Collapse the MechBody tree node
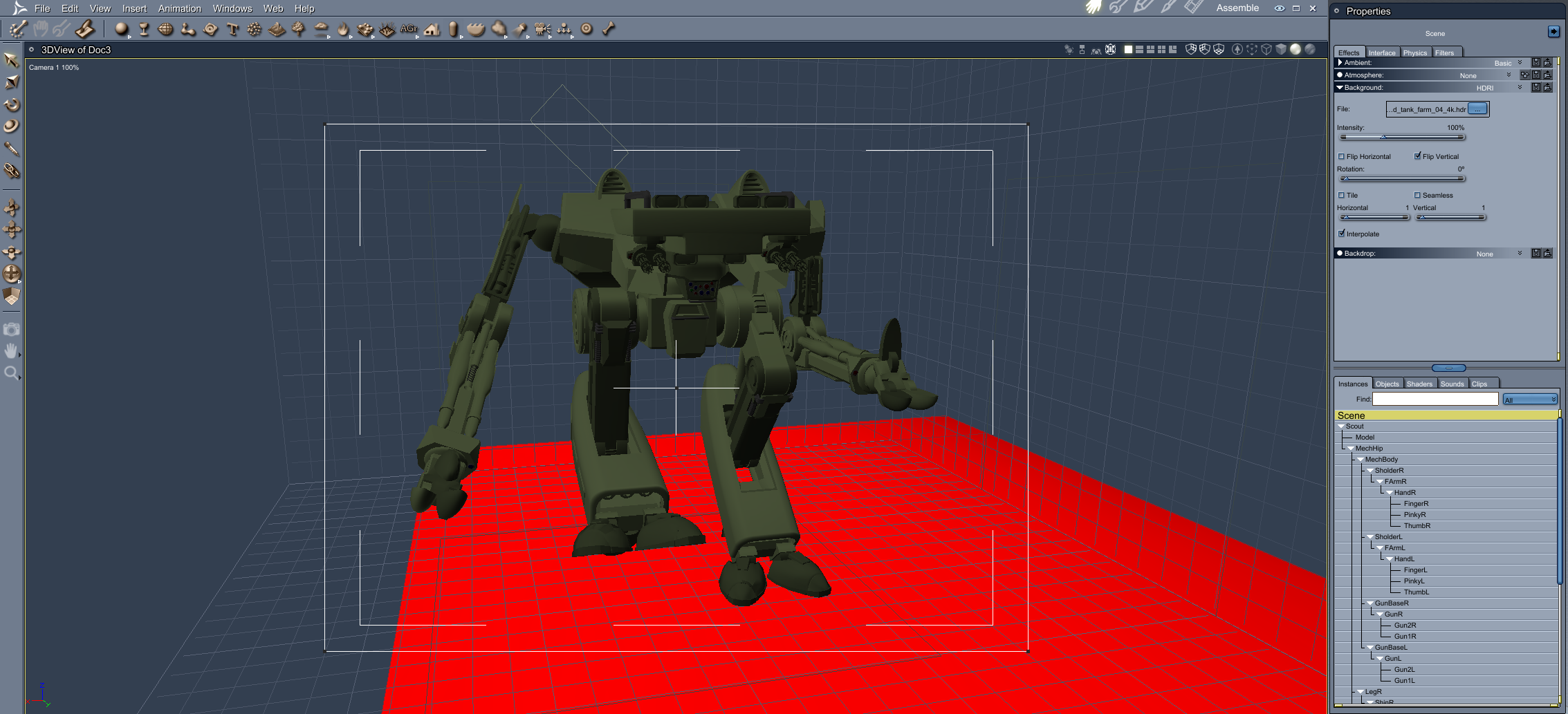Image resolution: width=1568 pixels, height=714 pixels. click(x=1361, y=460)
